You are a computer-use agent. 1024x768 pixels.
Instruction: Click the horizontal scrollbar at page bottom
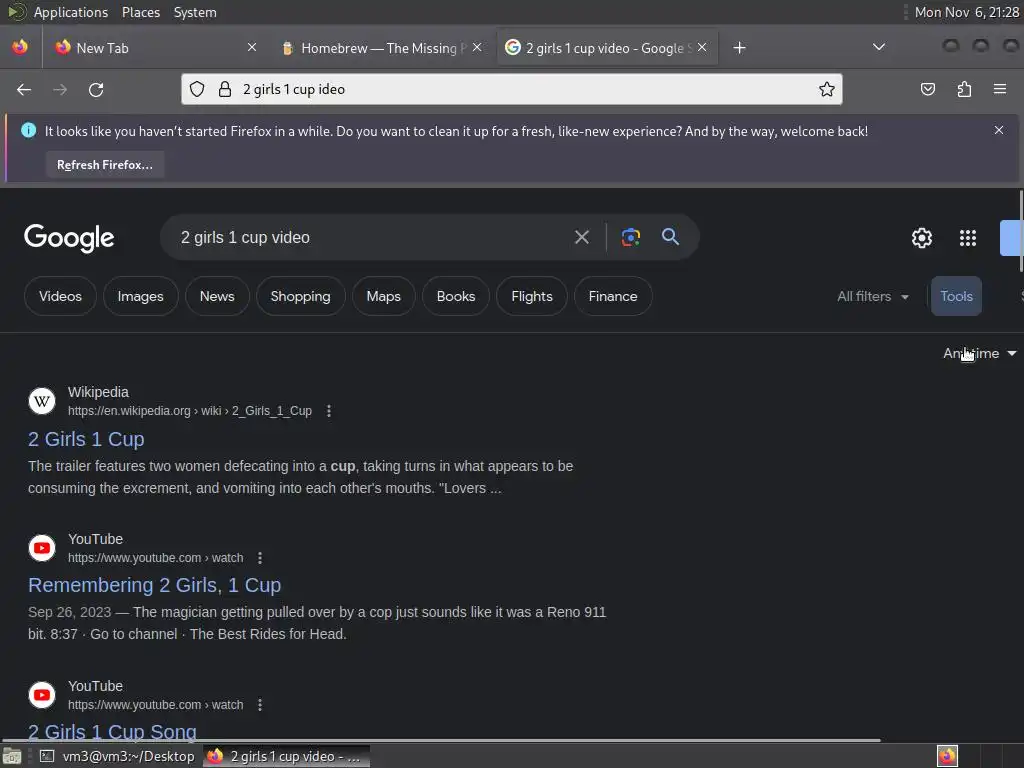click(x=441, y=740)
